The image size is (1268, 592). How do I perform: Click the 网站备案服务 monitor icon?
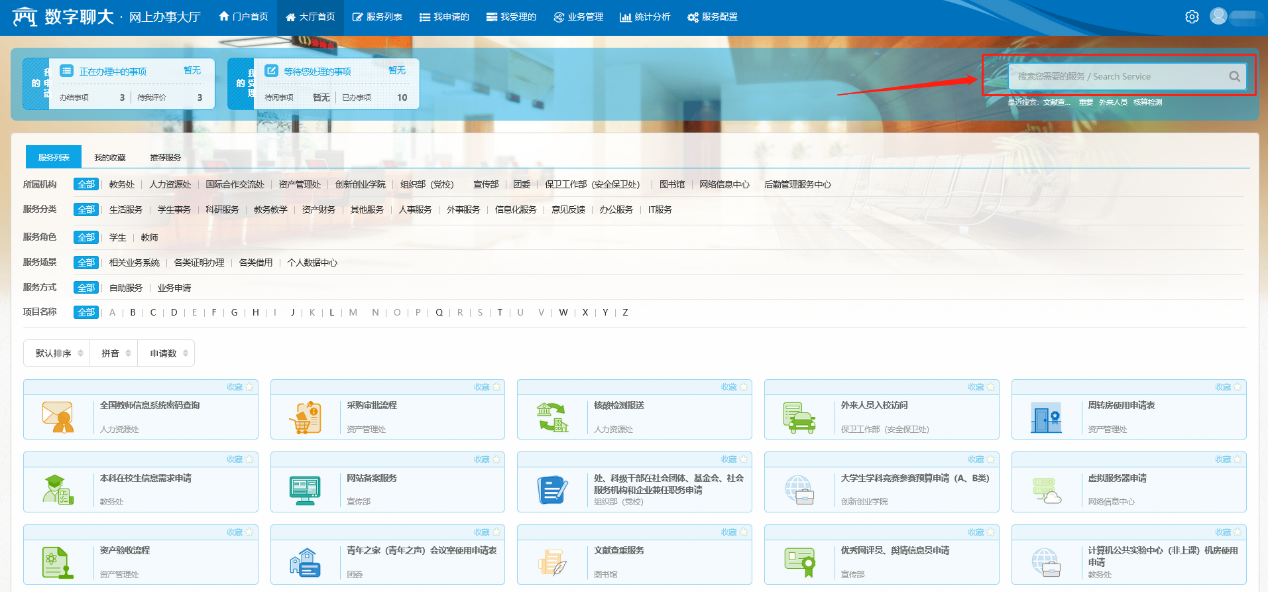(x=304, y=490)
